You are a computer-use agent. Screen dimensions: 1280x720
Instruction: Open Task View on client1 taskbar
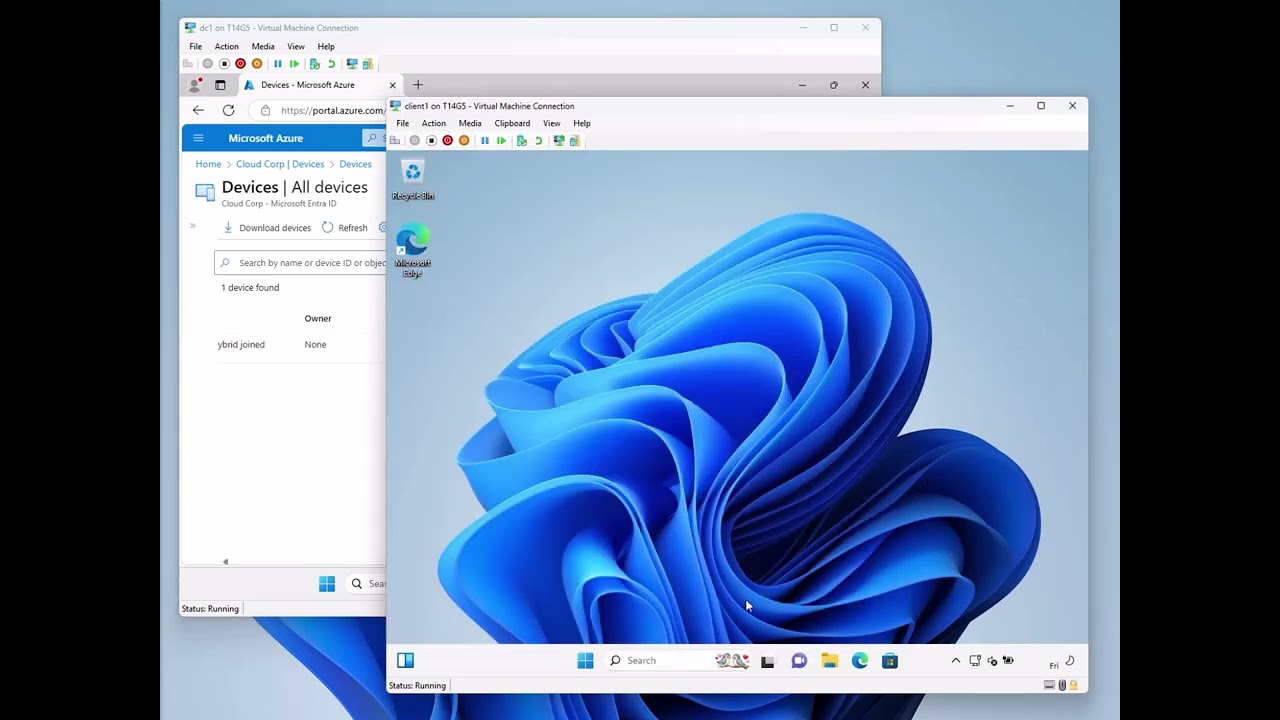[768, 661]
